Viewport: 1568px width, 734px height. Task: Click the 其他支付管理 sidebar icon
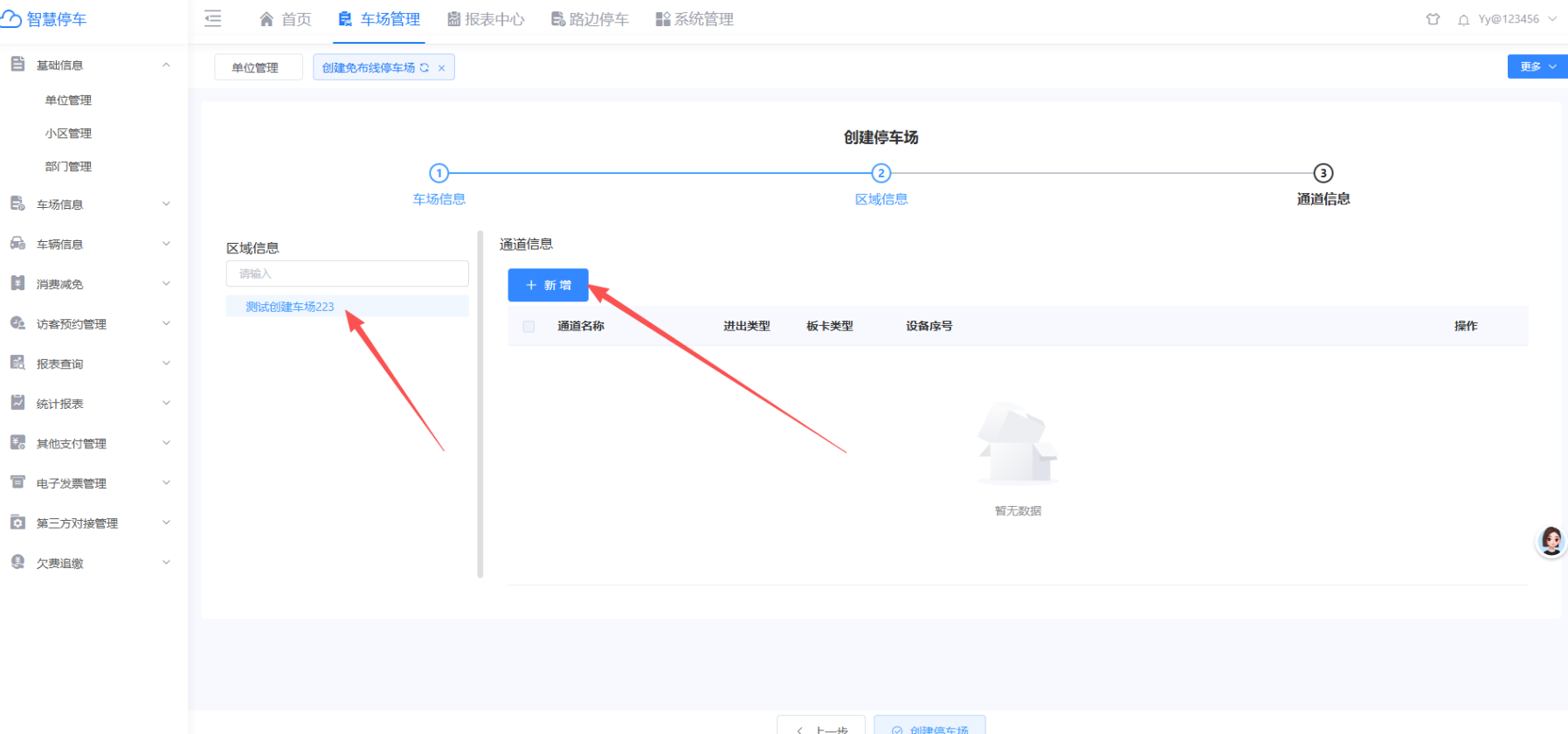point(17,443)
